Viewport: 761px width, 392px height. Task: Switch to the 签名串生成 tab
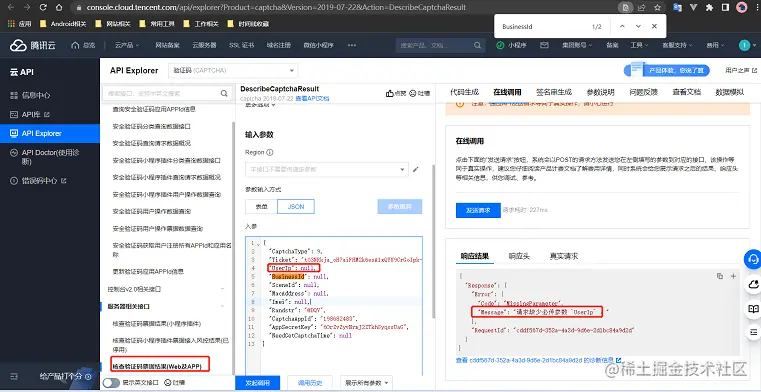pyautogui.click(x=553, y=92)
